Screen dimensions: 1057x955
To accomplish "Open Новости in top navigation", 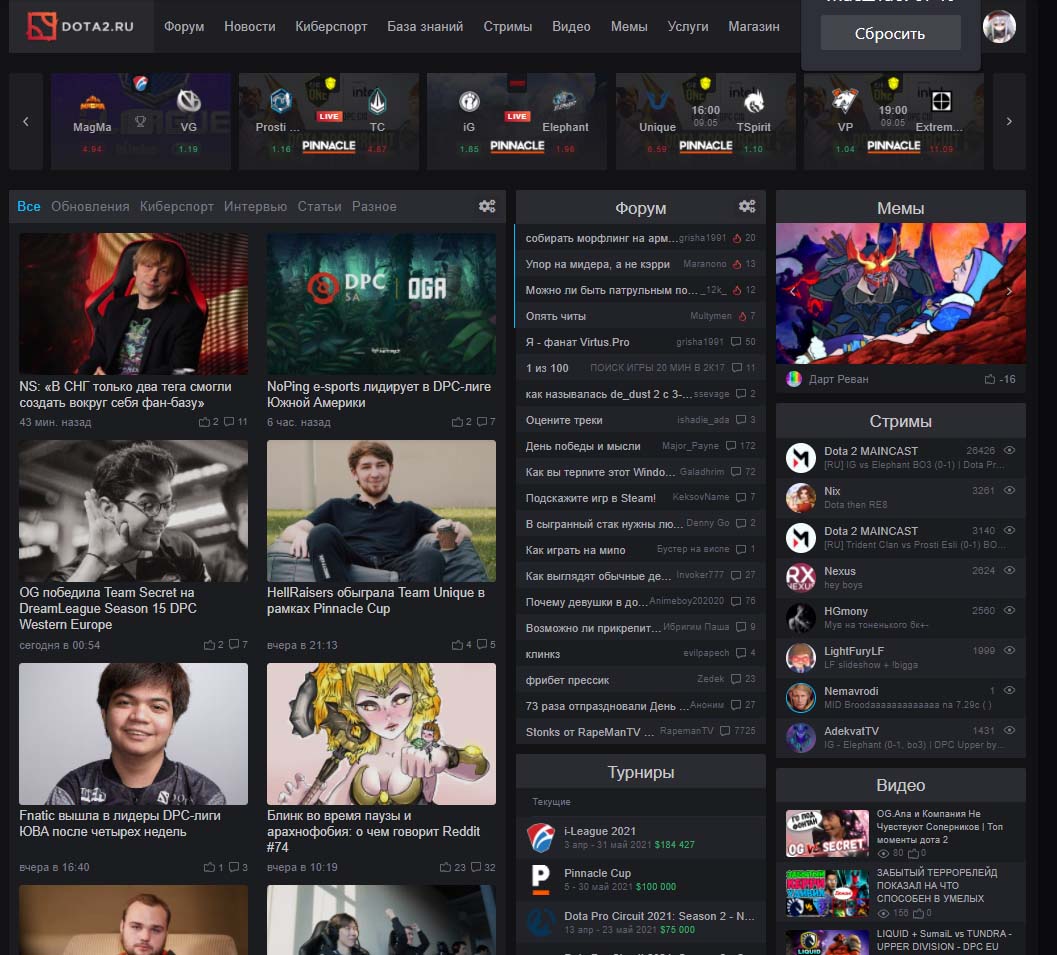I will 249,26.
